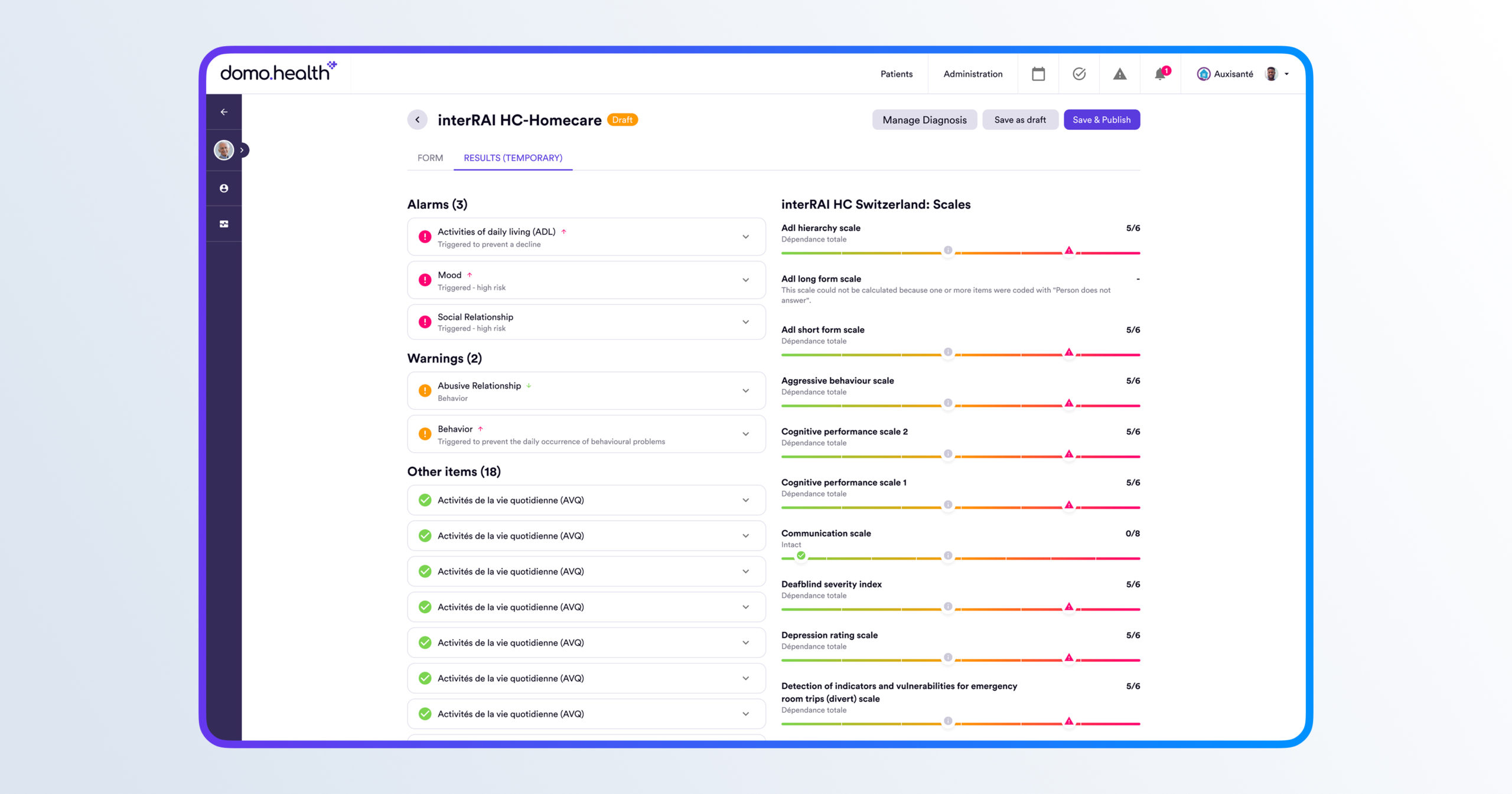This screenshot has width=1512, height=794.
Task: Expand Activities of daily living alarm
Action: [745, 237]
